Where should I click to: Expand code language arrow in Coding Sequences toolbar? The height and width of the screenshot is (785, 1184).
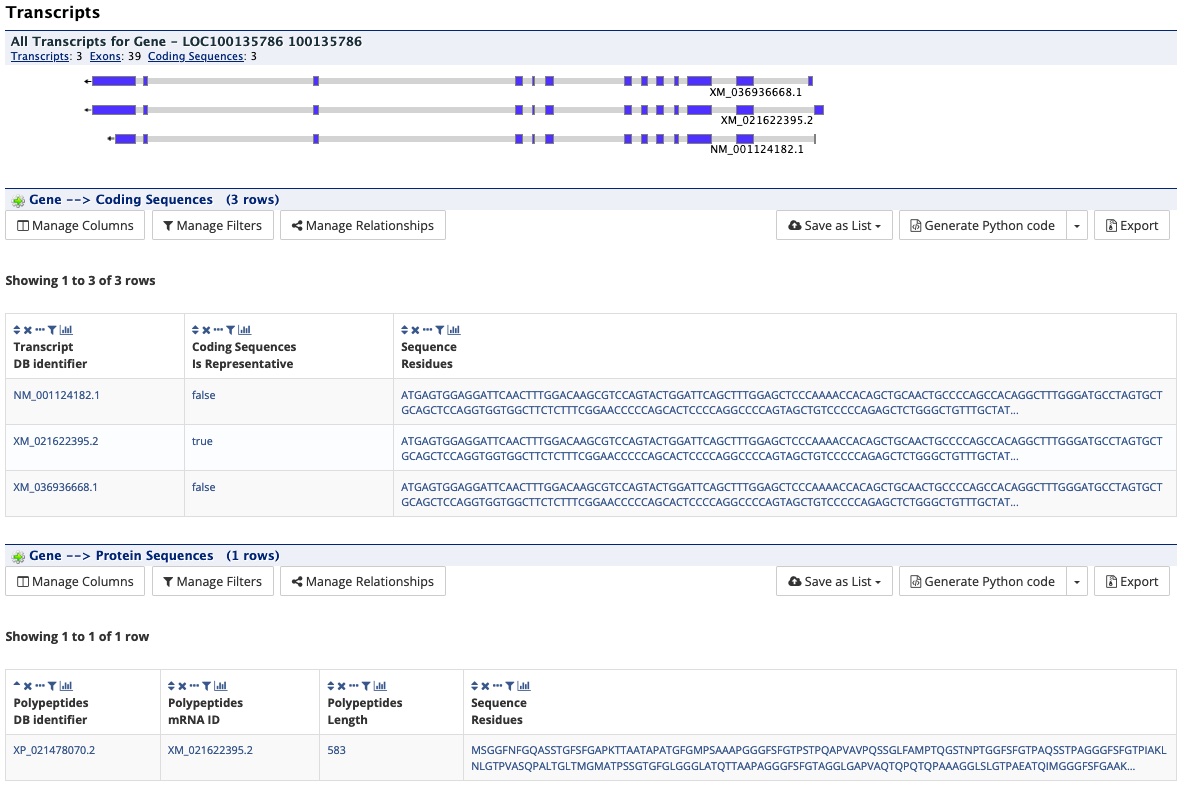click(1077, 226)
